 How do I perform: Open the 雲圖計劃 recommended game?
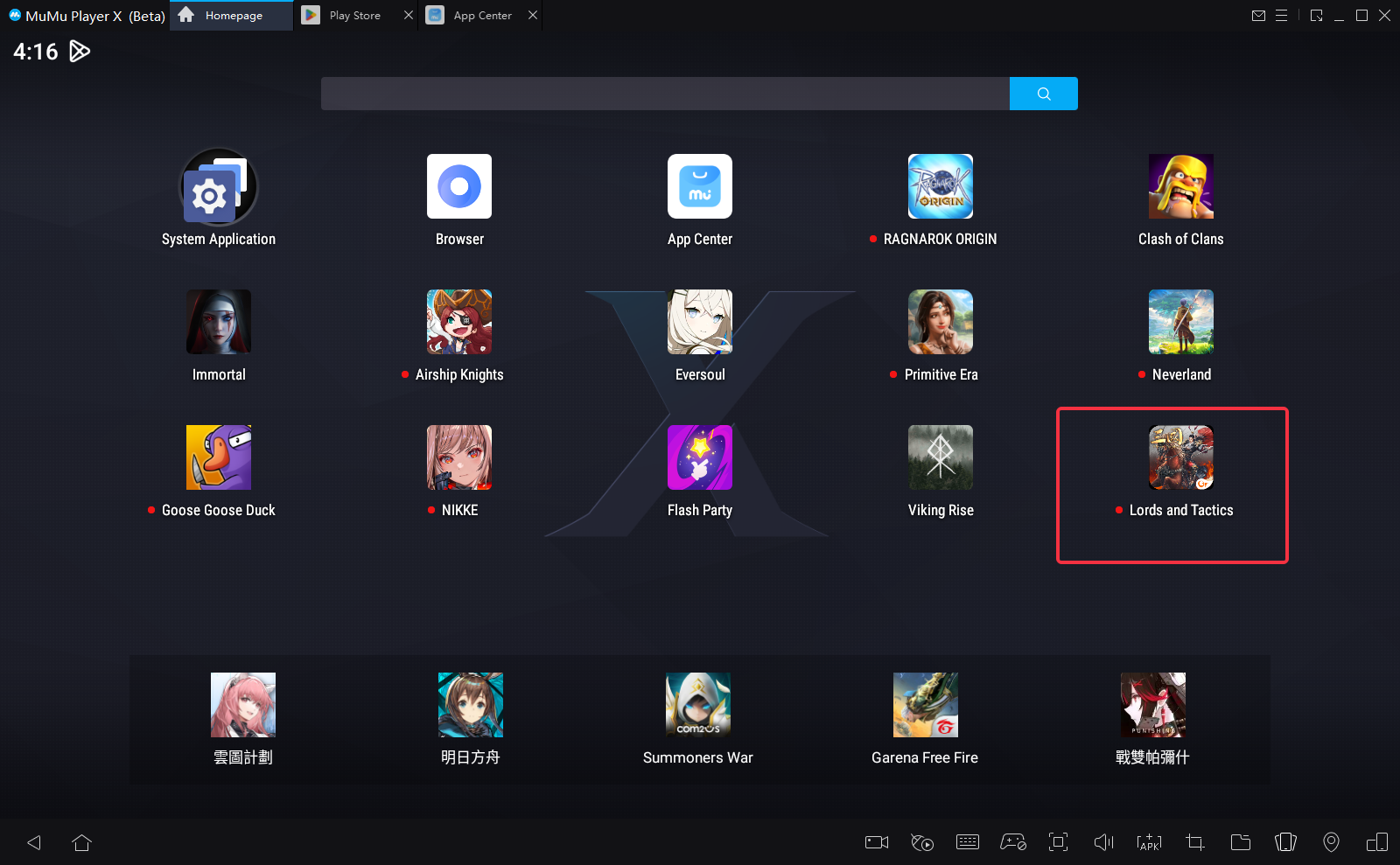pos(243,705)
